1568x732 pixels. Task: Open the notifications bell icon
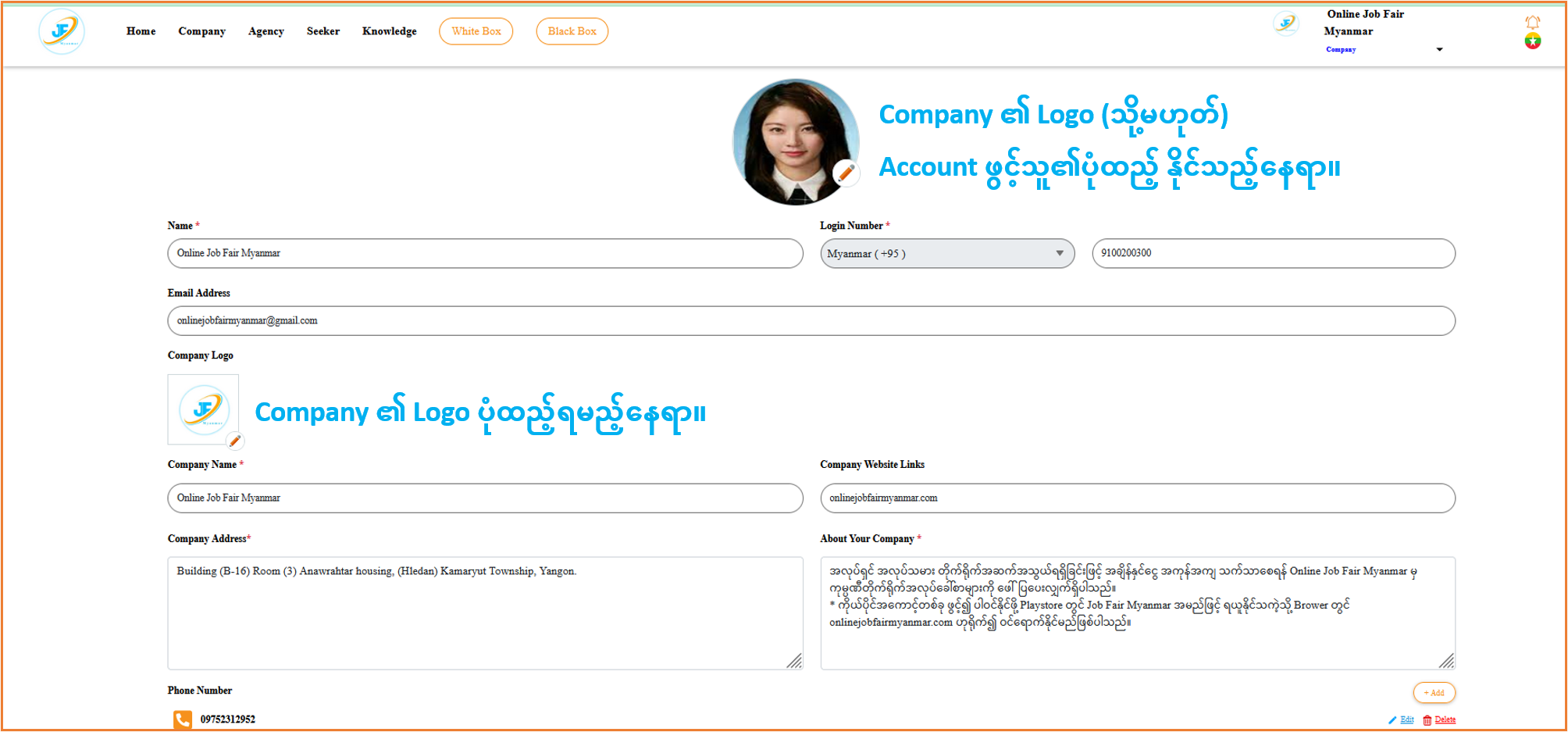pos(1533,21)
